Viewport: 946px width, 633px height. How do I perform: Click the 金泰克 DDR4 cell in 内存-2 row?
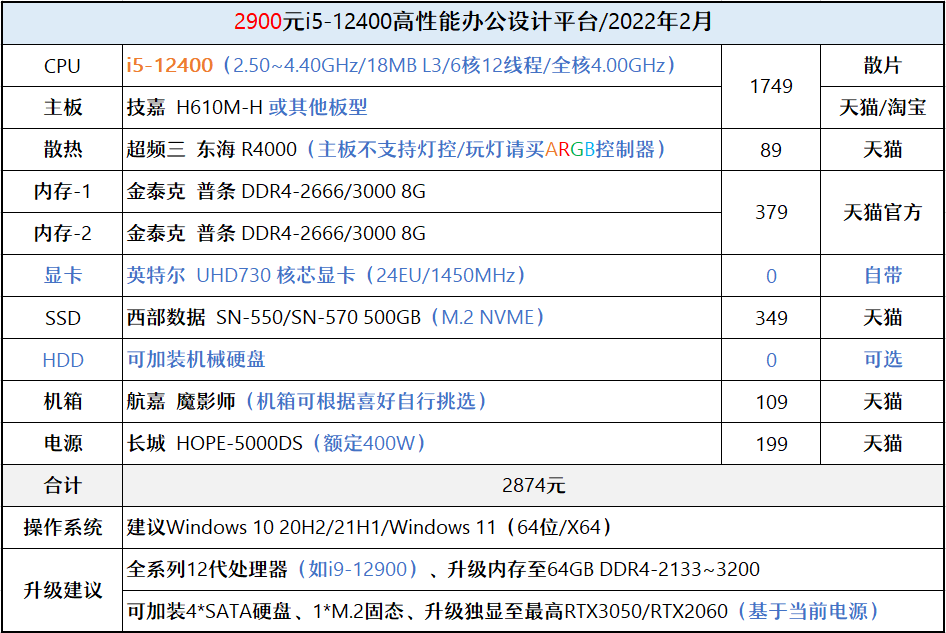(422, 233)
